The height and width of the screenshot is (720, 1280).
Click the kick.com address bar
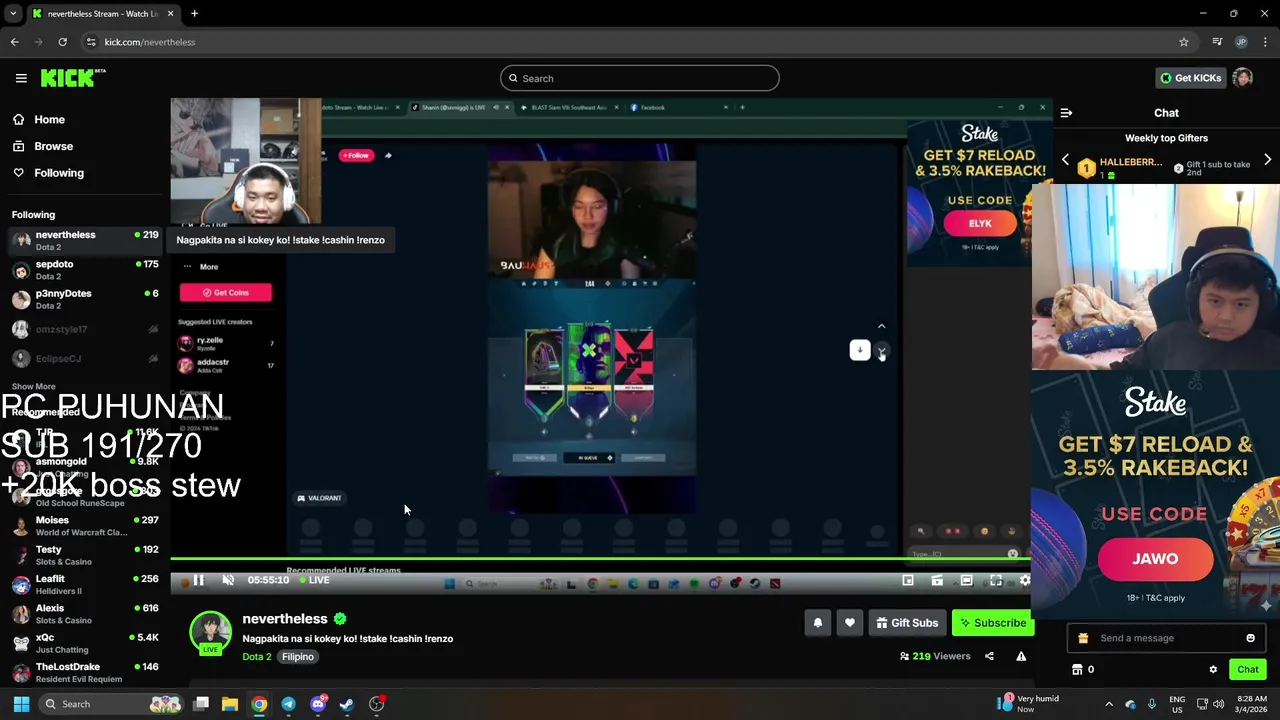(630, 42)
